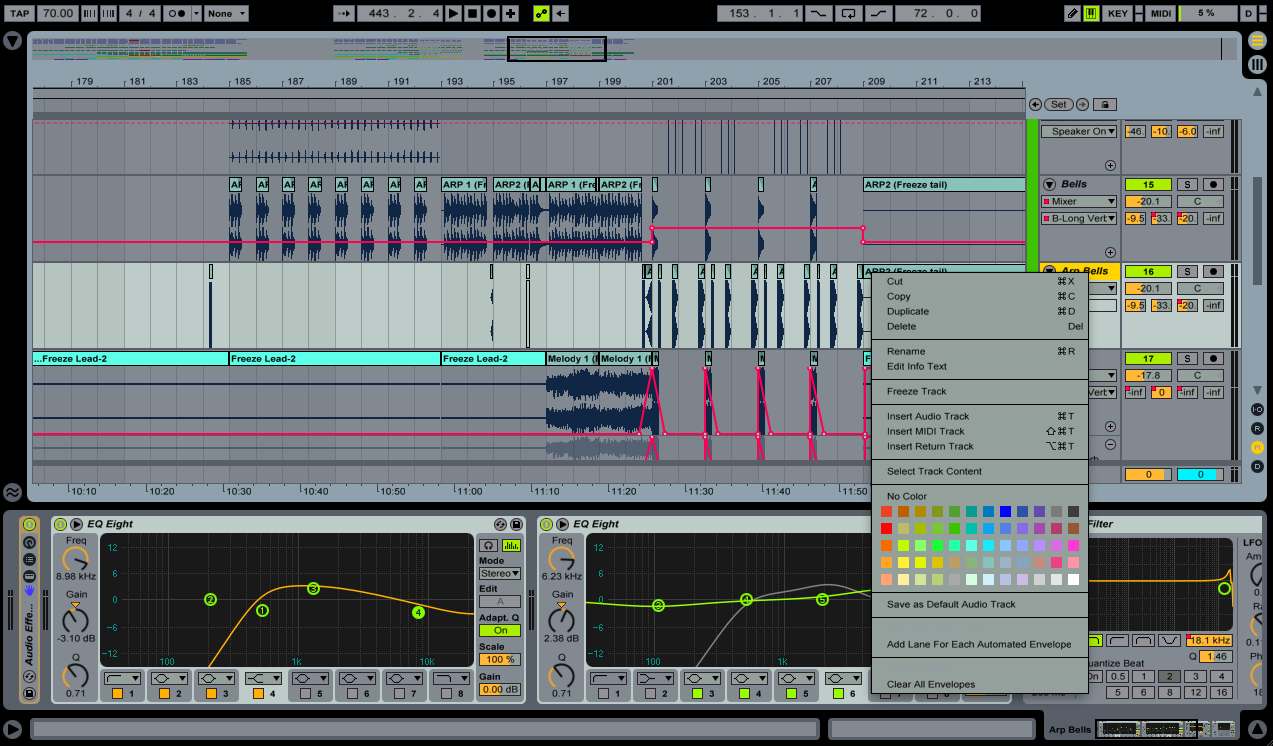This screenshot has height=746, width=1273.
Task: Open EQ Eight Mode Stereo dropdown
Action: (500, 573)
